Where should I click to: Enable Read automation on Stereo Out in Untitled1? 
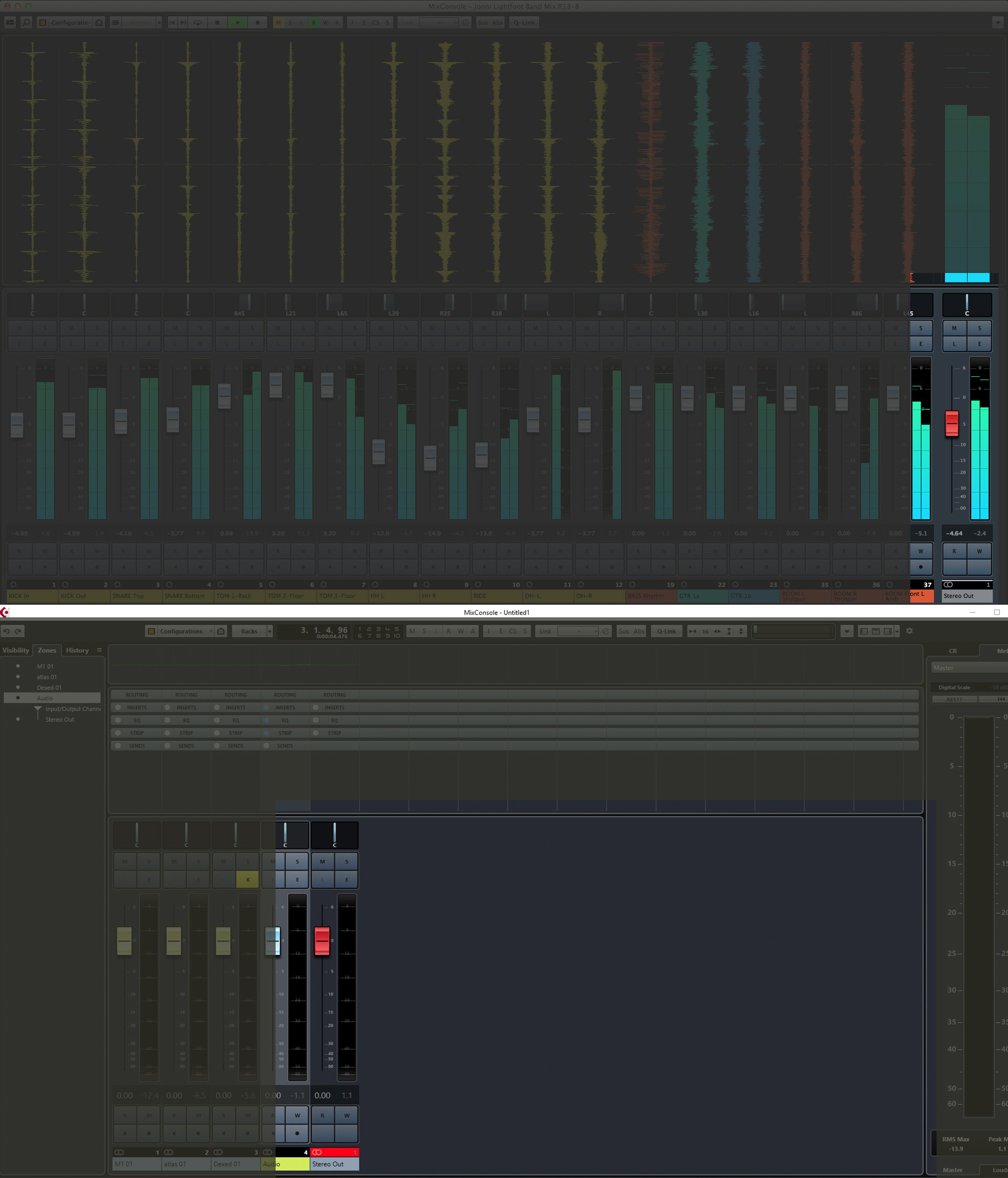coord(322,1116)
